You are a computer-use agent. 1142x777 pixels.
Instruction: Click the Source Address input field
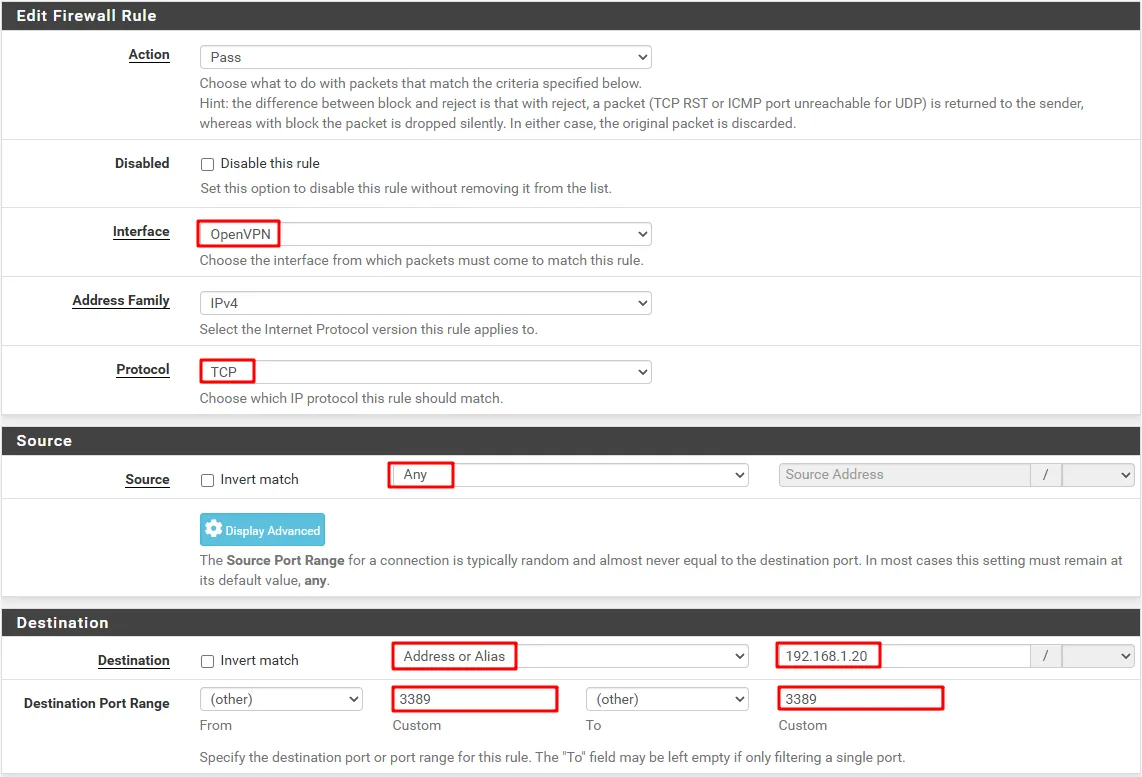[905, 475]
